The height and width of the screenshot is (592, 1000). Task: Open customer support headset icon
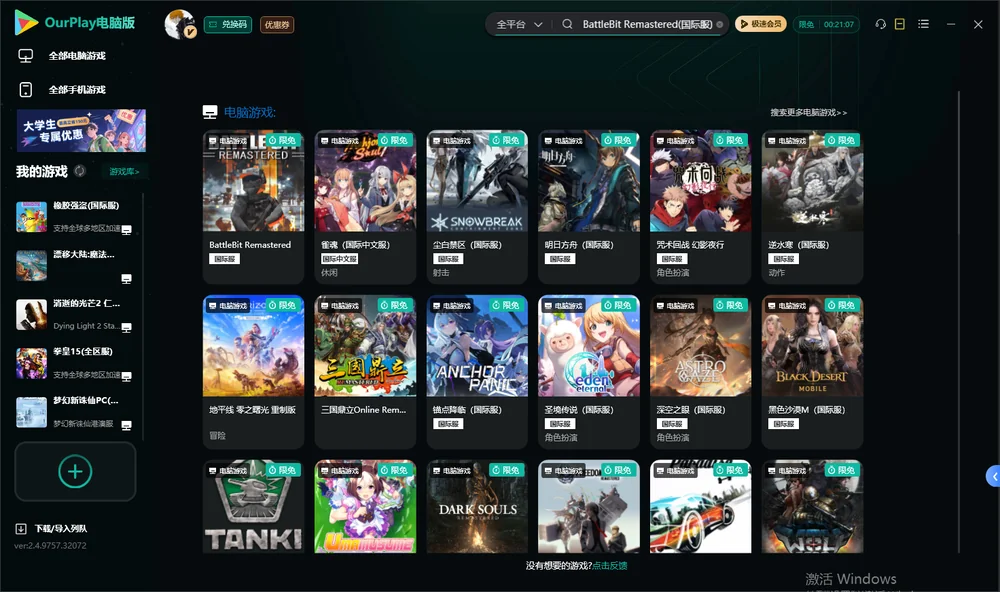pyautogui.click(x=880, y=24)
